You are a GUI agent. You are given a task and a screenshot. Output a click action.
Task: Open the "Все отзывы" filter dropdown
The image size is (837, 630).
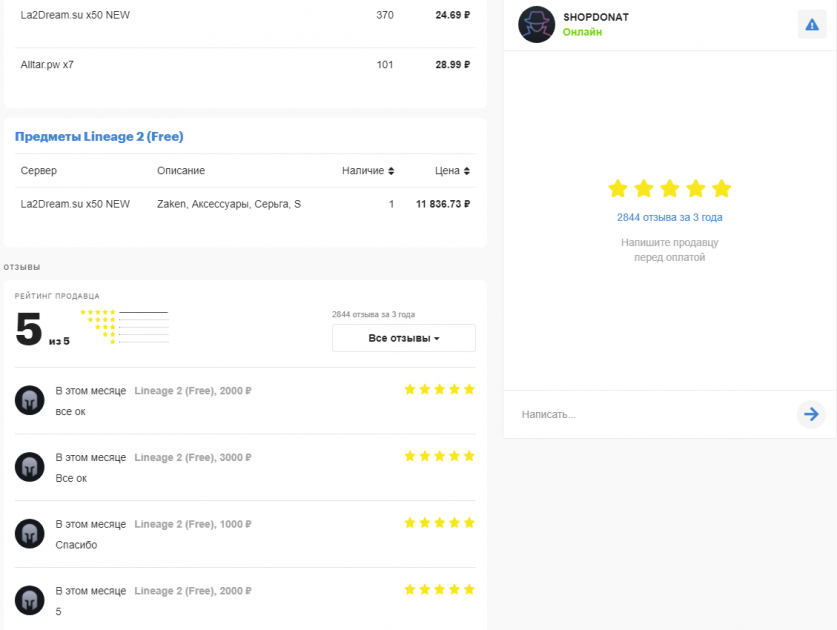click(x=403, y=338)
